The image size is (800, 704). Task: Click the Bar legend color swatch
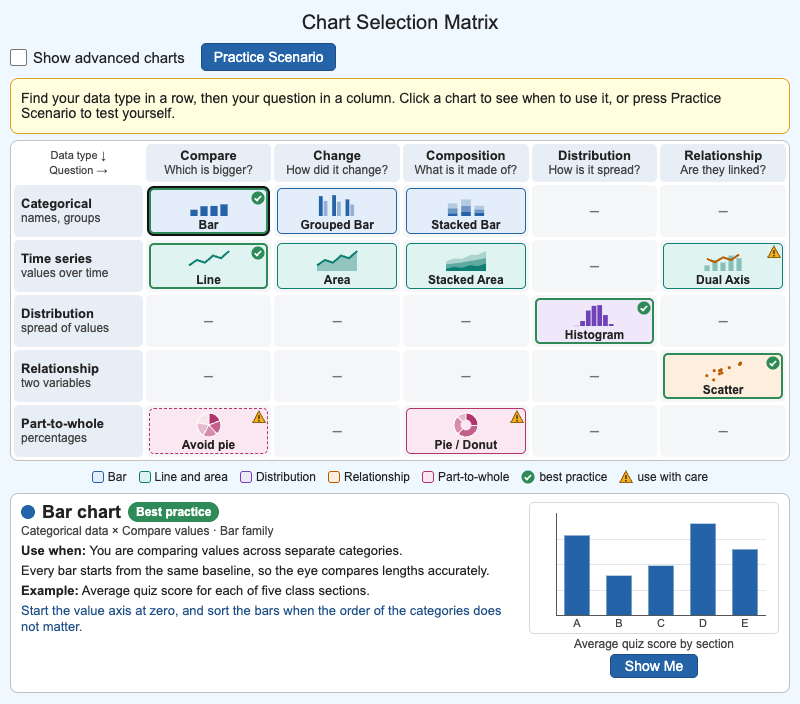97,477
